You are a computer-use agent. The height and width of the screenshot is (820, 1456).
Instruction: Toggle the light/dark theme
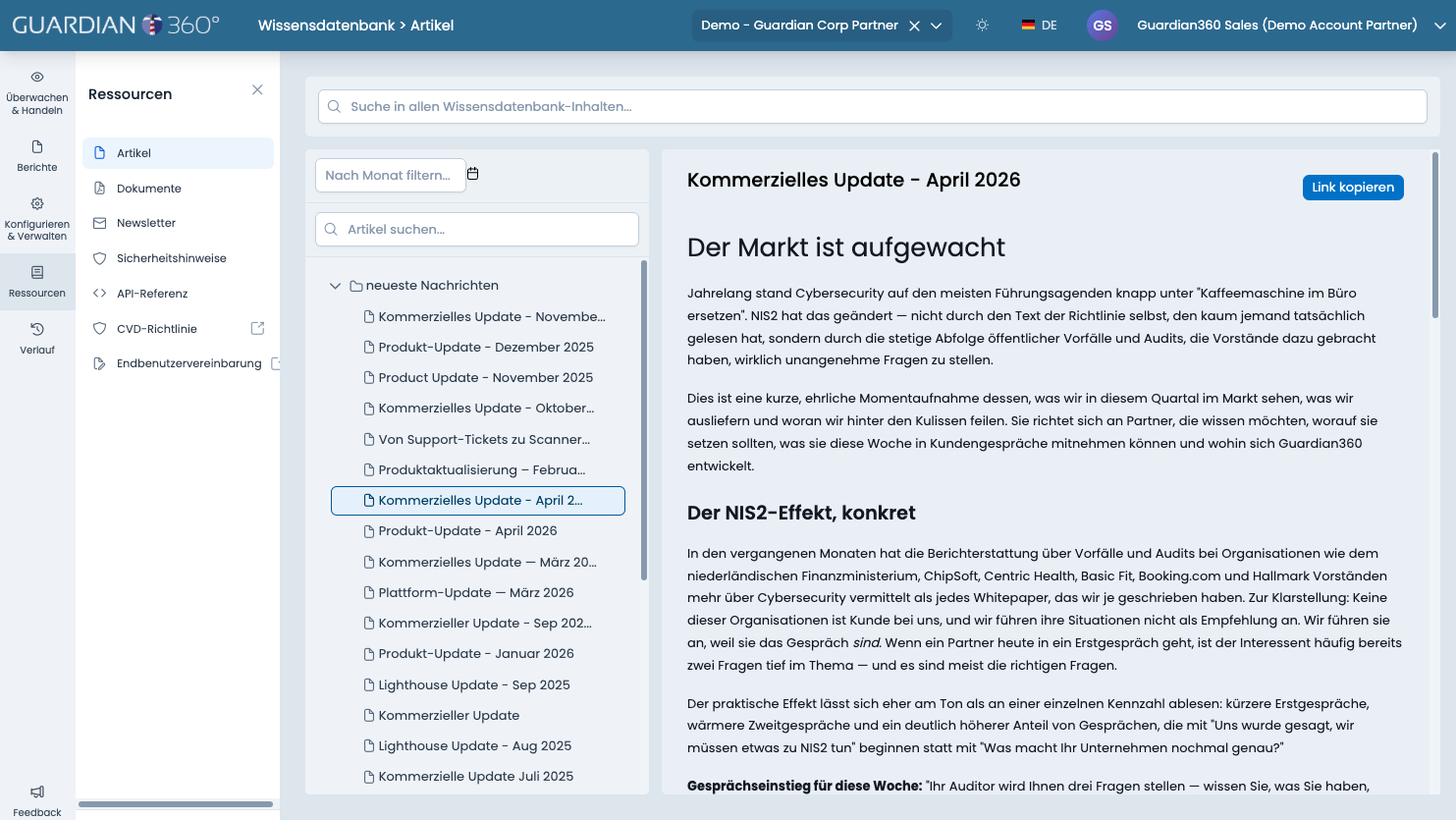(x=982, y=26)
